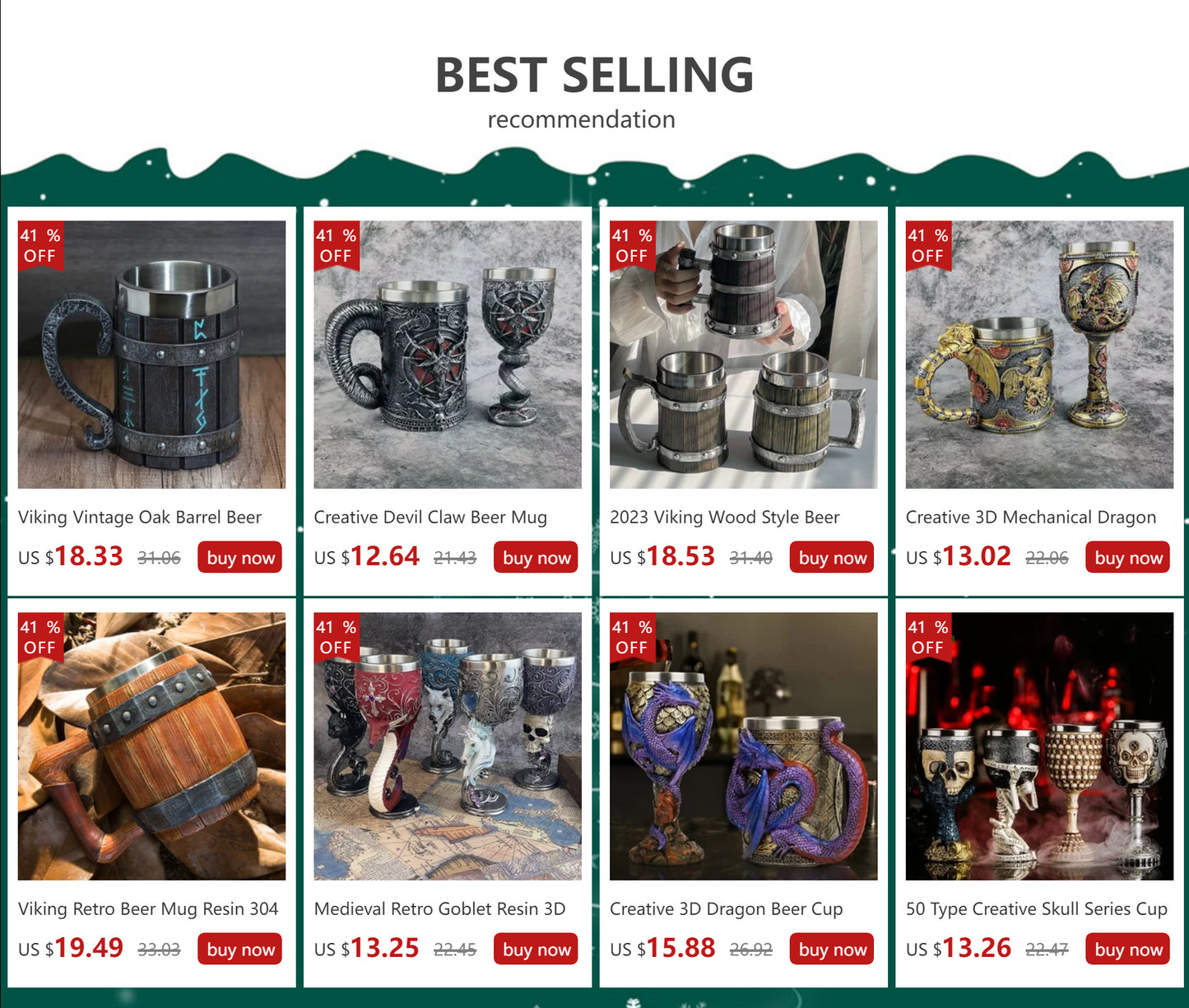
Task: Open the Medieval Retro Goblet Resin image
Action: 448,746
